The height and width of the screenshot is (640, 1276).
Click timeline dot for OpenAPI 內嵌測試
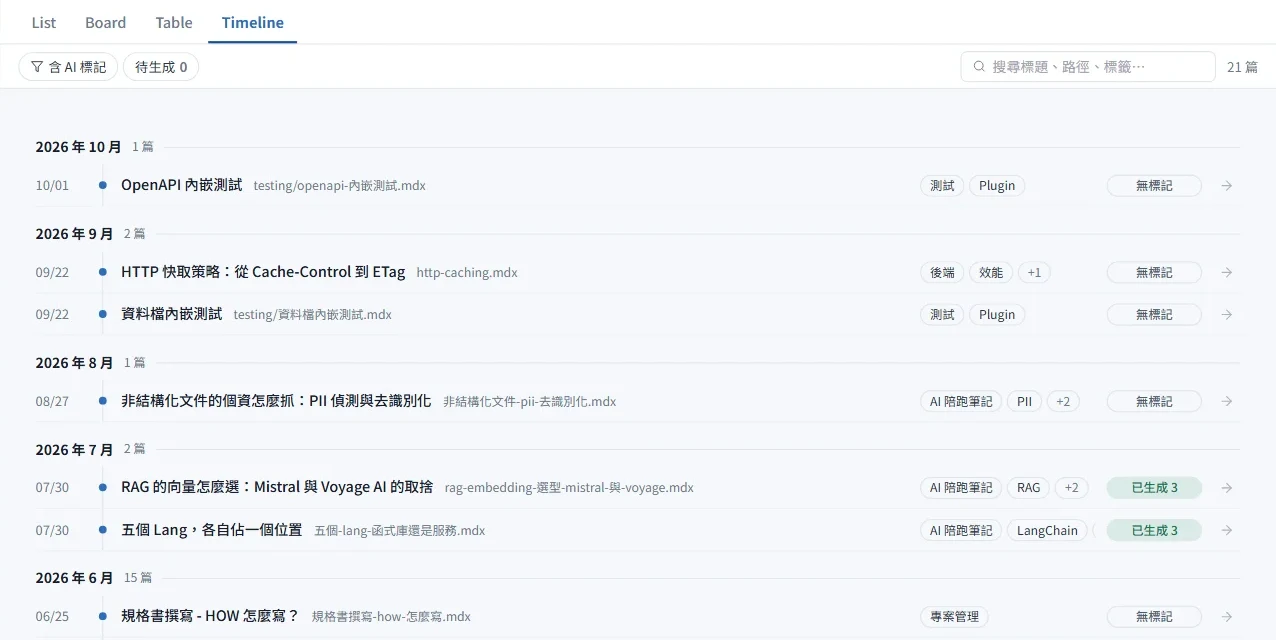tap(102, 186)
